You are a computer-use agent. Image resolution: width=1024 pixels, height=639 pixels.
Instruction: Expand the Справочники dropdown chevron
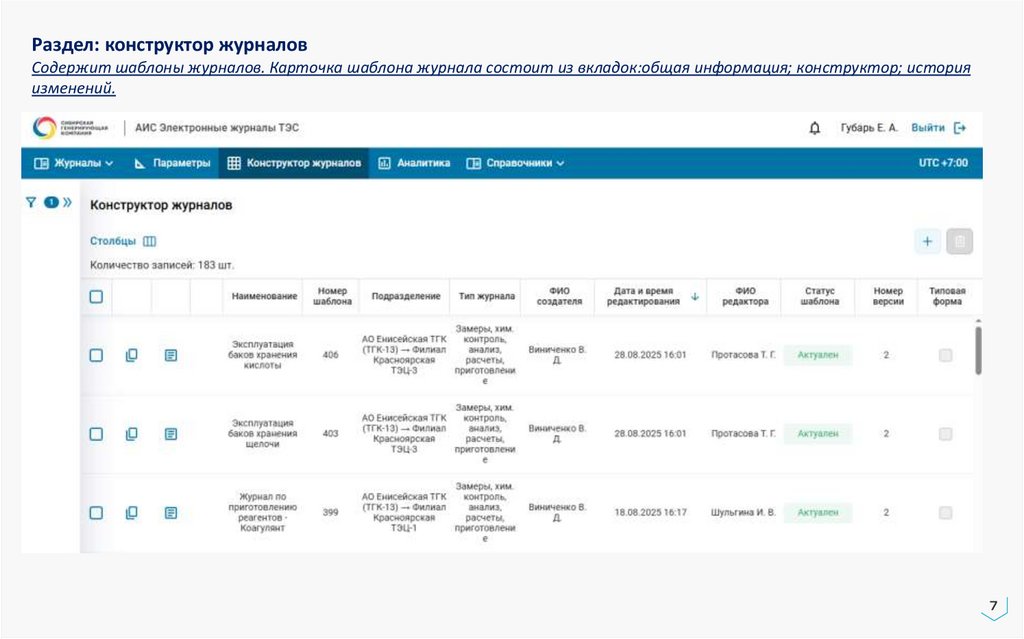(x=560, y=163)
